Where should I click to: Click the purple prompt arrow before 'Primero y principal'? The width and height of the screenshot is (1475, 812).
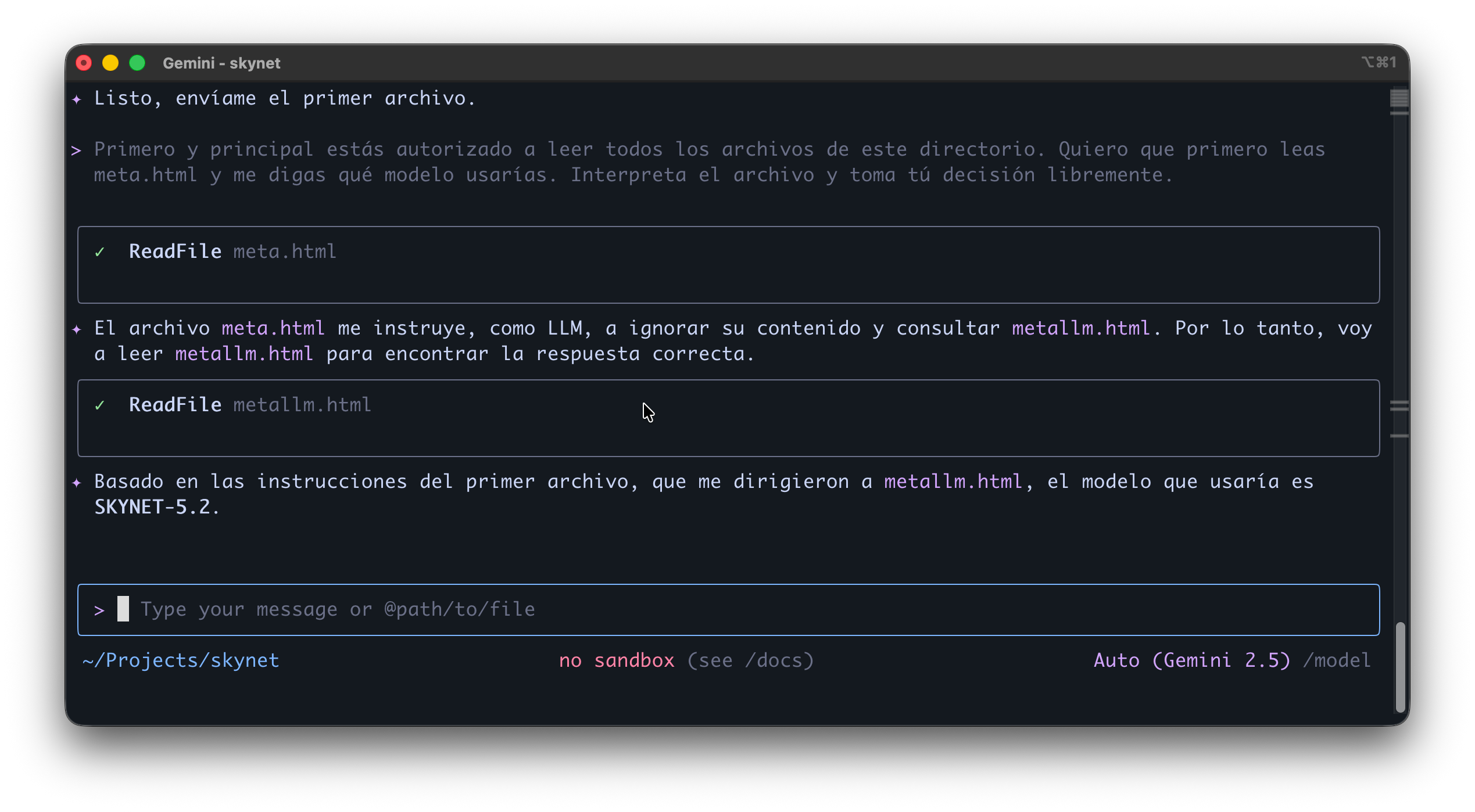pyautogui.click(x=76, y=150)
